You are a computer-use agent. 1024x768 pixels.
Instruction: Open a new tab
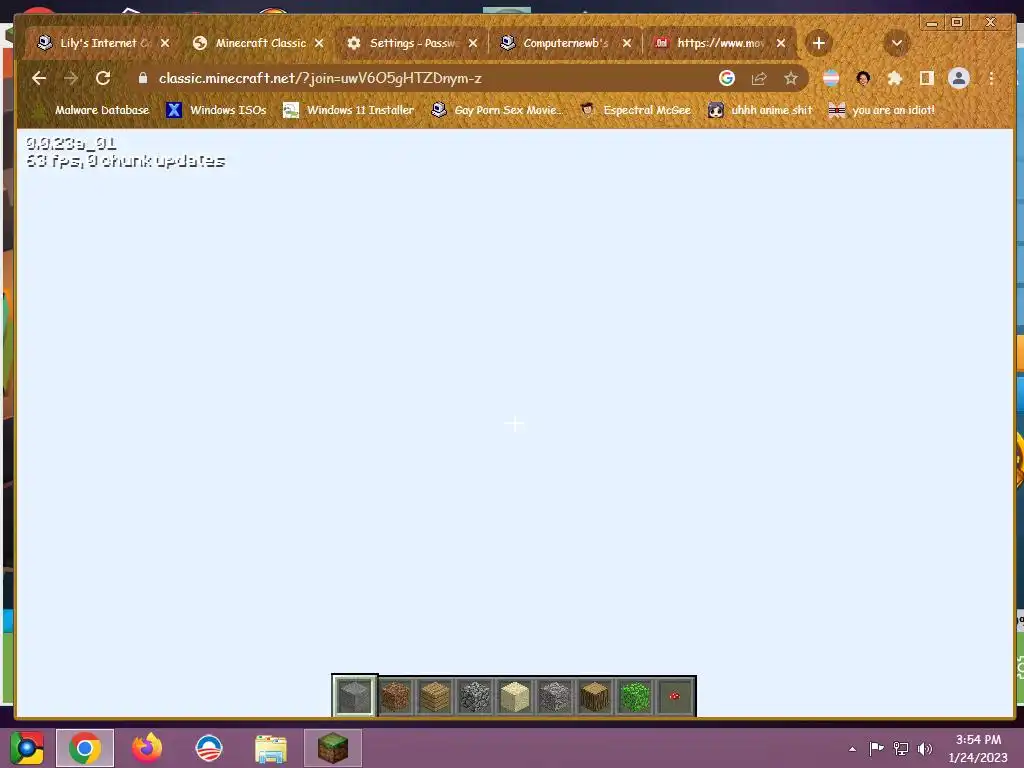[818, 43]
